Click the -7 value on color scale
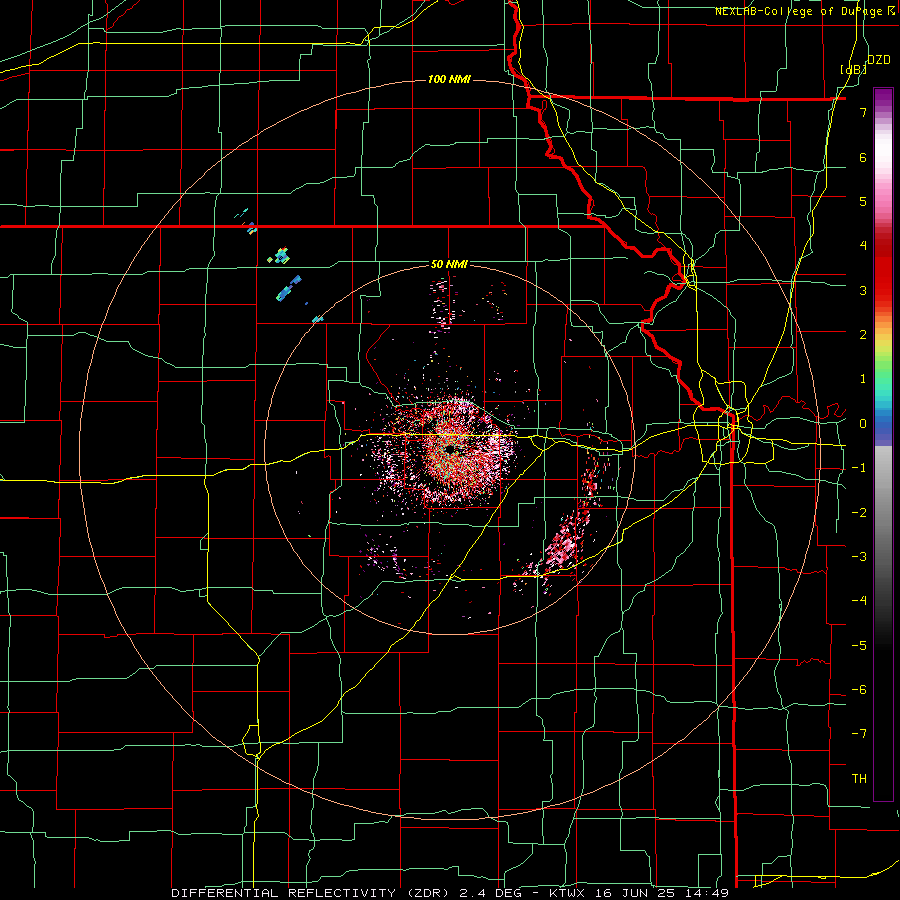 click(x=859, y=734)
